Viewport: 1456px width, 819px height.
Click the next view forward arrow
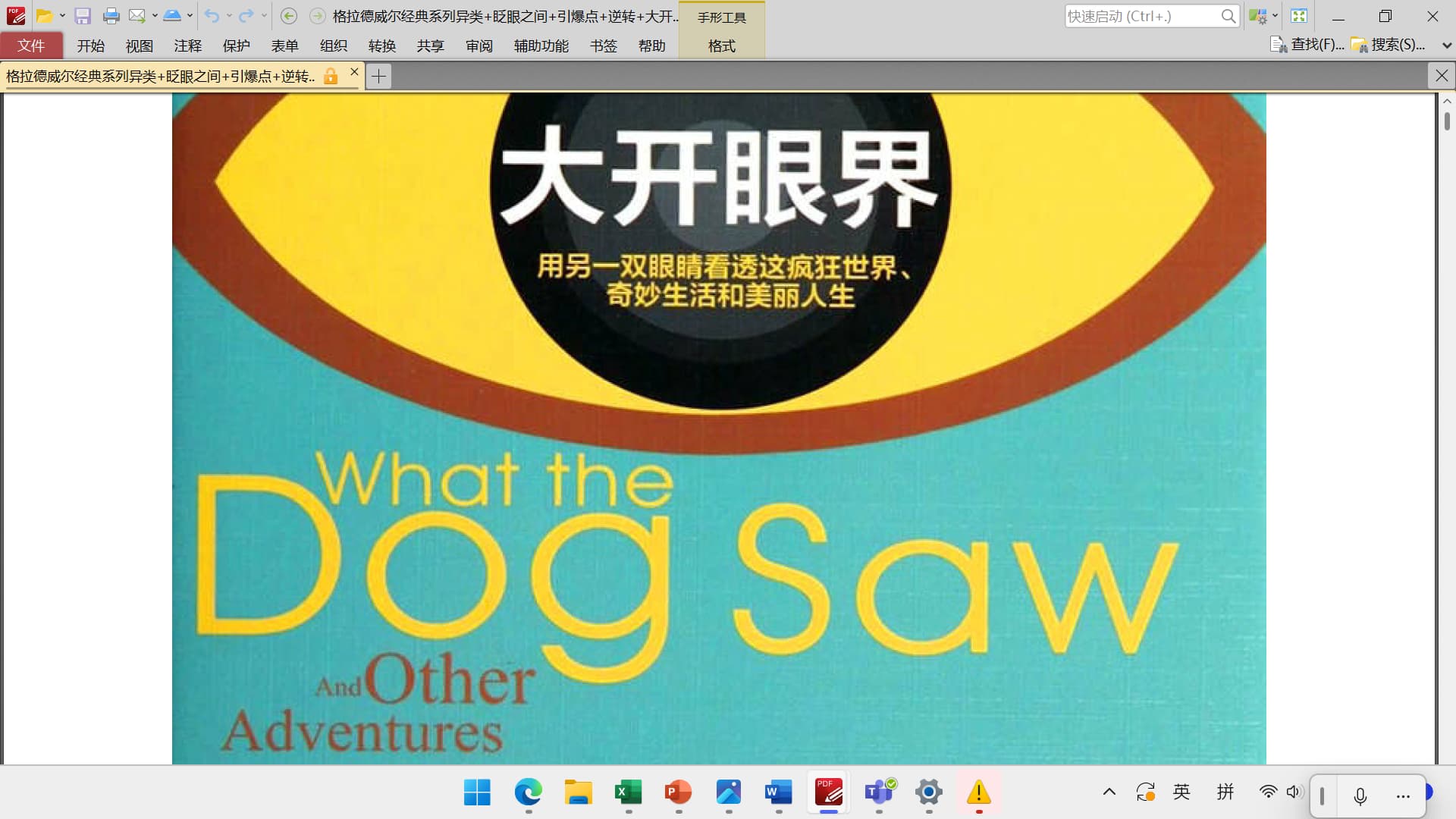[318, 16]
